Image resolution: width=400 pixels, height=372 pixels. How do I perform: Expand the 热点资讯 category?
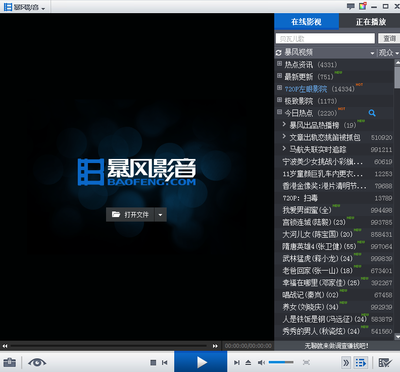279,63
